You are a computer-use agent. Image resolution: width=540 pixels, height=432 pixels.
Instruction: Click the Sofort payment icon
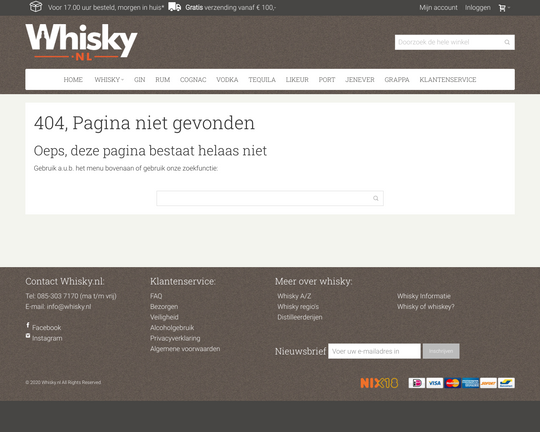tap(488, 383)
